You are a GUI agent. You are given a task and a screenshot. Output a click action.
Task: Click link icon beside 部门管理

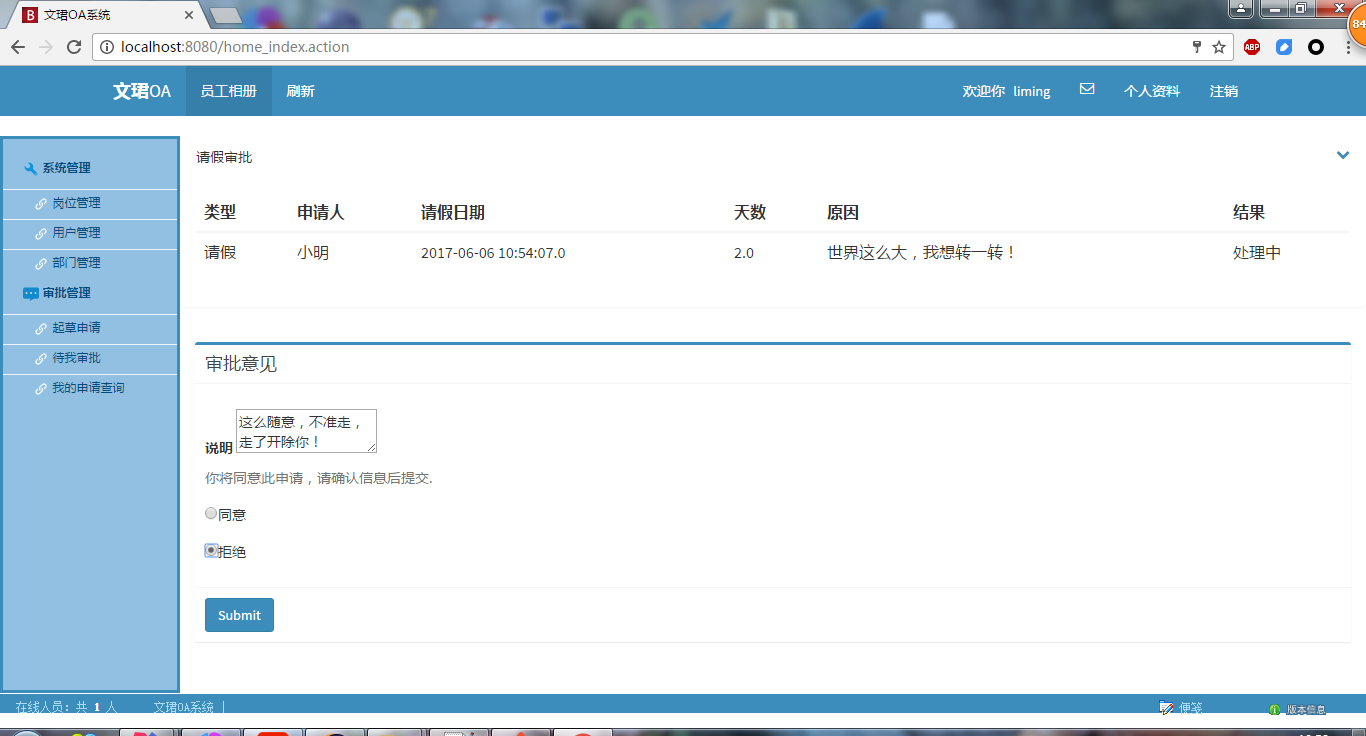[x=41, y=264]
